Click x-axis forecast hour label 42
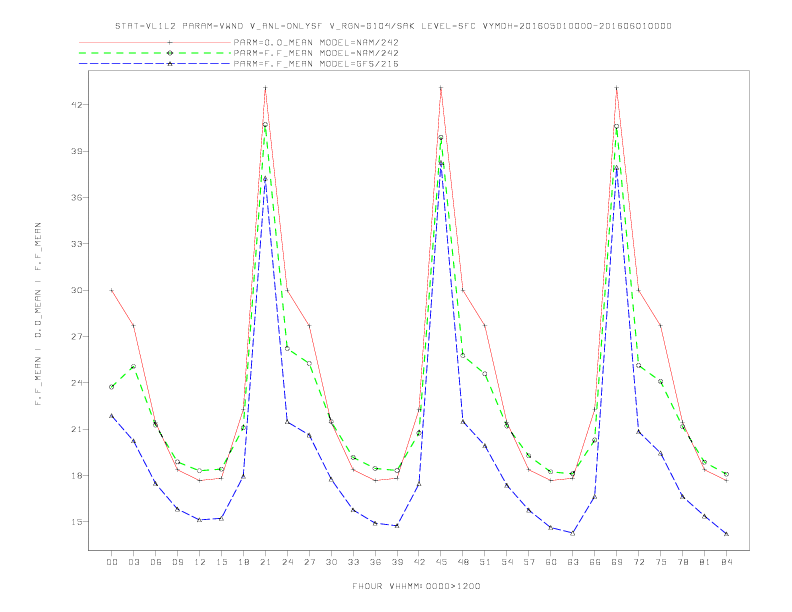Viewport: 792px width, 612px height. (419, 562)
